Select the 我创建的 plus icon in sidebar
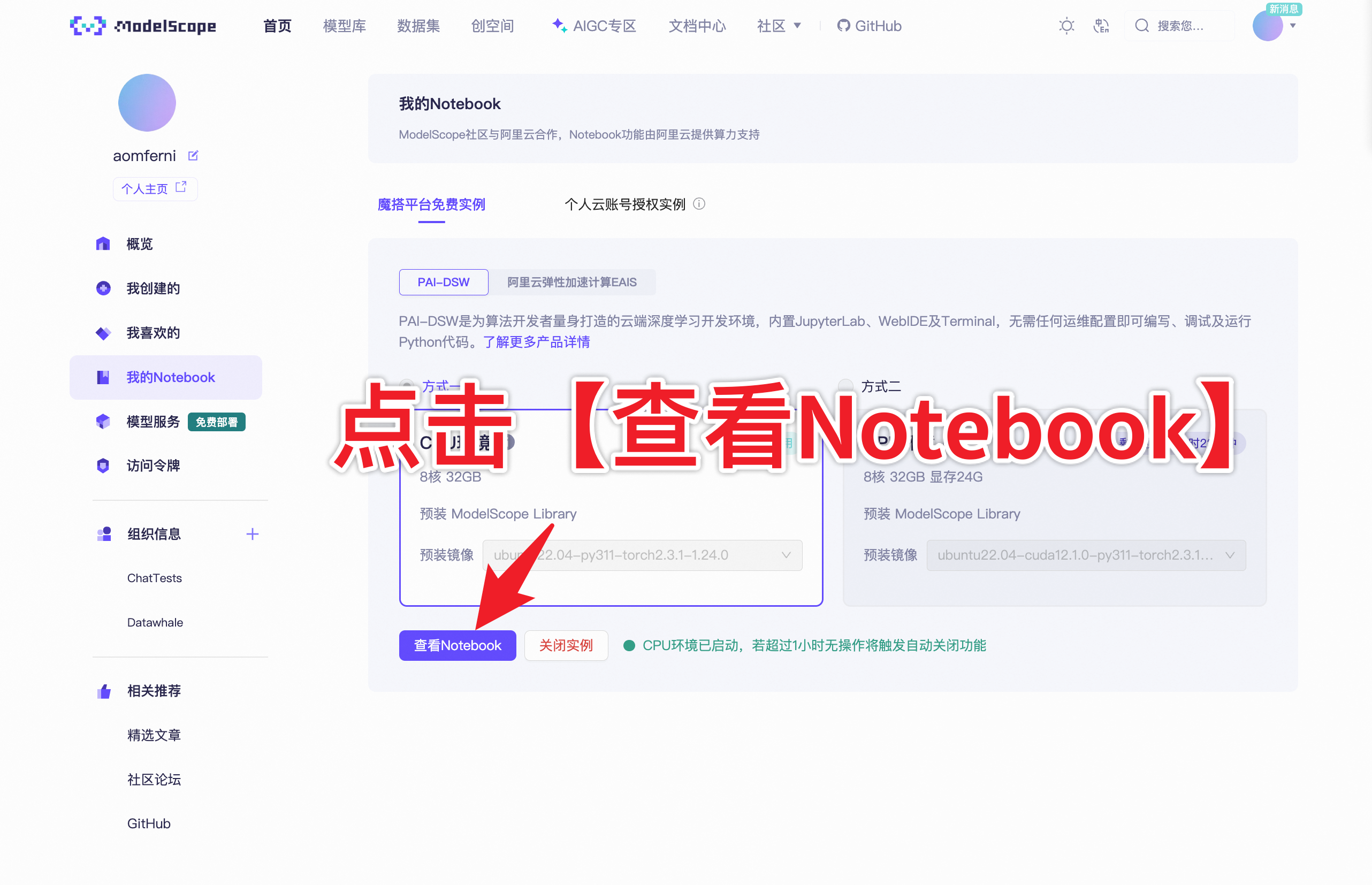Screen dimensions: 1372x885 (x=103, y=288)
